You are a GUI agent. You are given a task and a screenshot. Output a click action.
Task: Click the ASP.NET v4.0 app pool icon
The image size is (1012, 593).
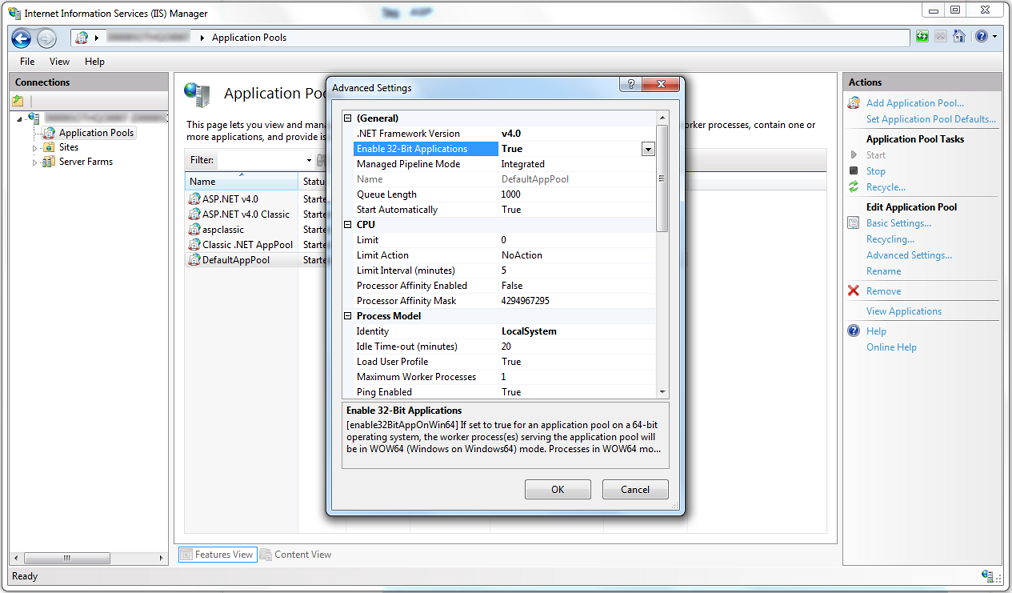click(x=194, y=199)
